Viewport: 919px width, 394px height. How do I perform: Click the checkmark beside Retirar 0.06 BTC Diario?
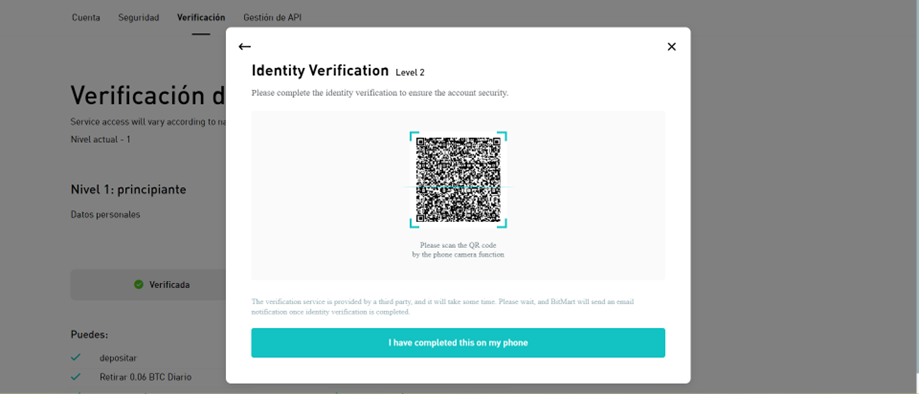[x=76, y=376]
